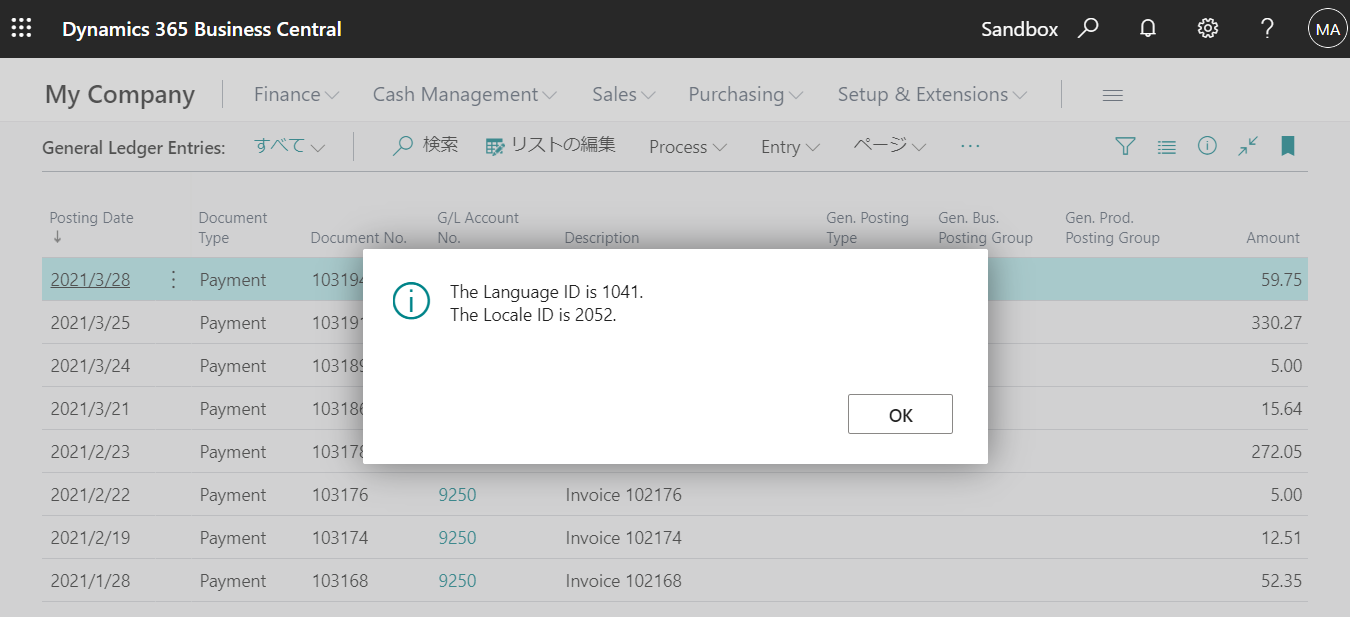Screen dimensions: 1350x617
Task: Open the Help question mark icon
Action: [x=1266, y=28]
